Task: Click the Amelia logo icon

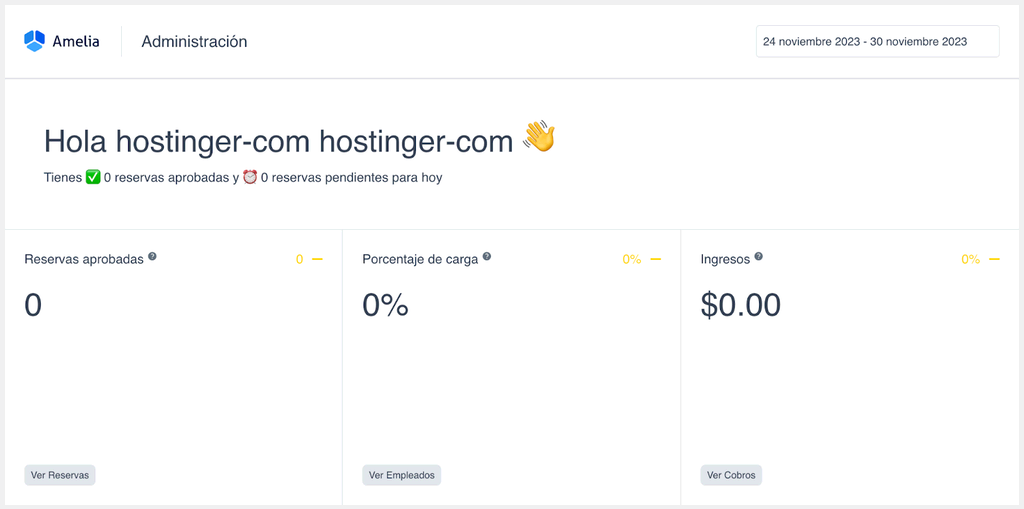Action: (35, 41)
